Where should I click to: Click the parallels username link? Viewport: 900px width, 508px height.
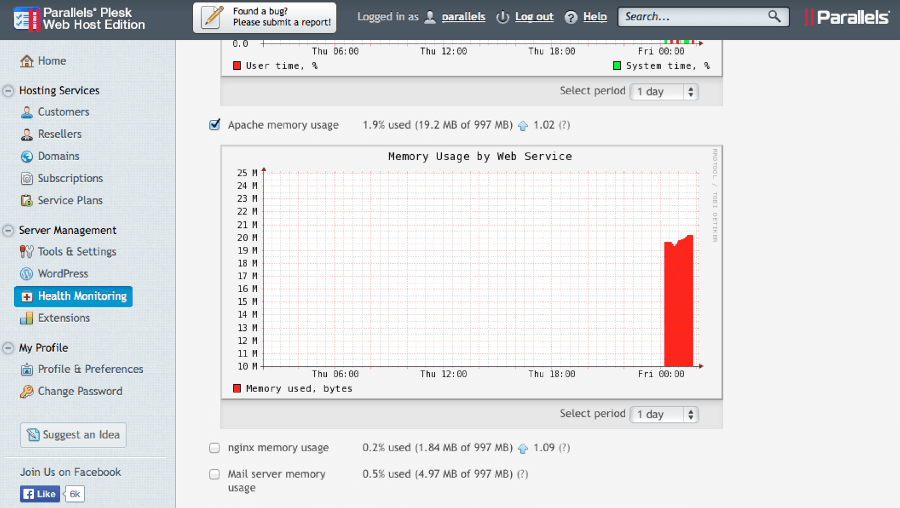click(x=463, y=17)
